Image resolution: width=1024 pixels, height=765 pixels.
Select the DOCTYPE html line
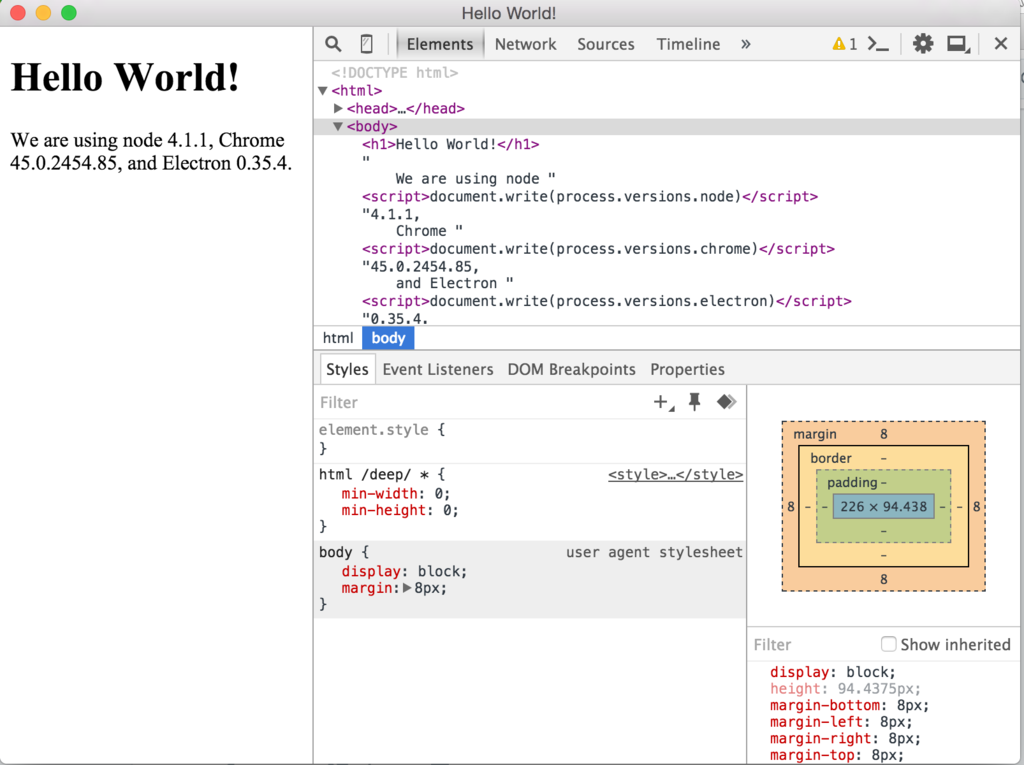pos(394,73)
